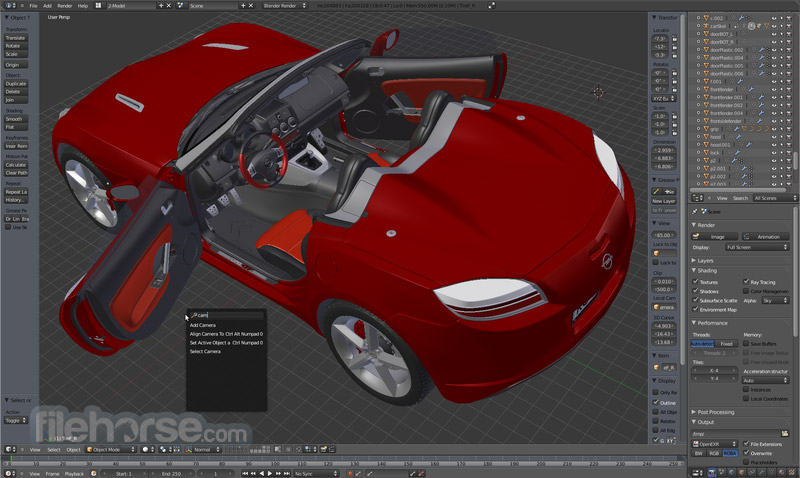The height and width of the screenshot is (478, 800).
Task: Enable the Save Buffers checkbox
Action: 745,343
